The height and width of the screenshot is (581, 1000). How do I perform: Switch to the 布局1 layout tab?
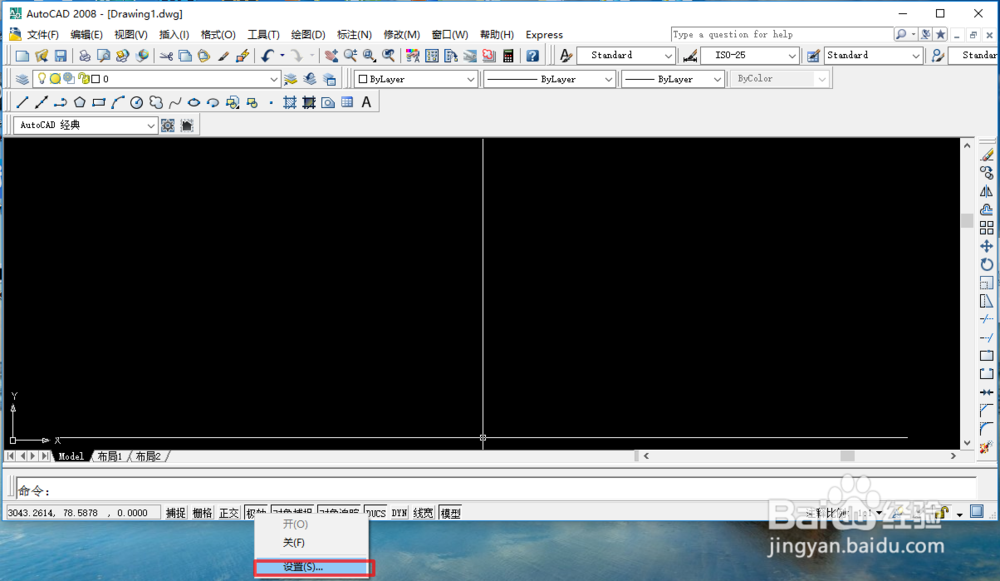tap(110, 457)
